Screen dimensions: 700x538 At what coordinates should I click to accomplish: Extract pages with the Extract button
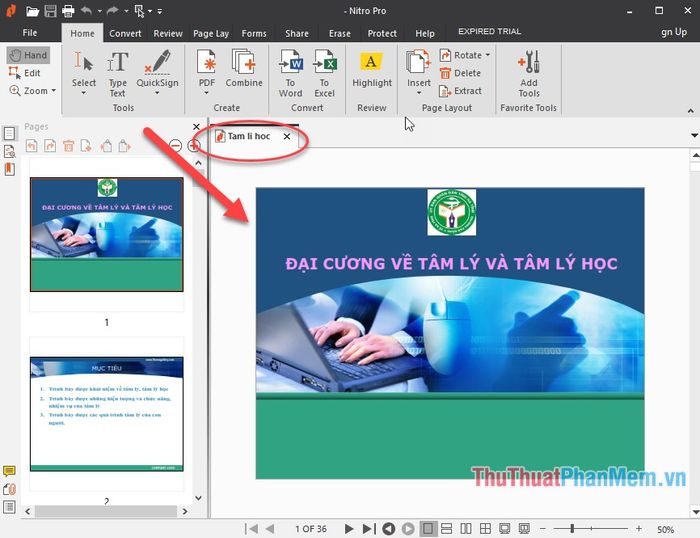point(461,91)
